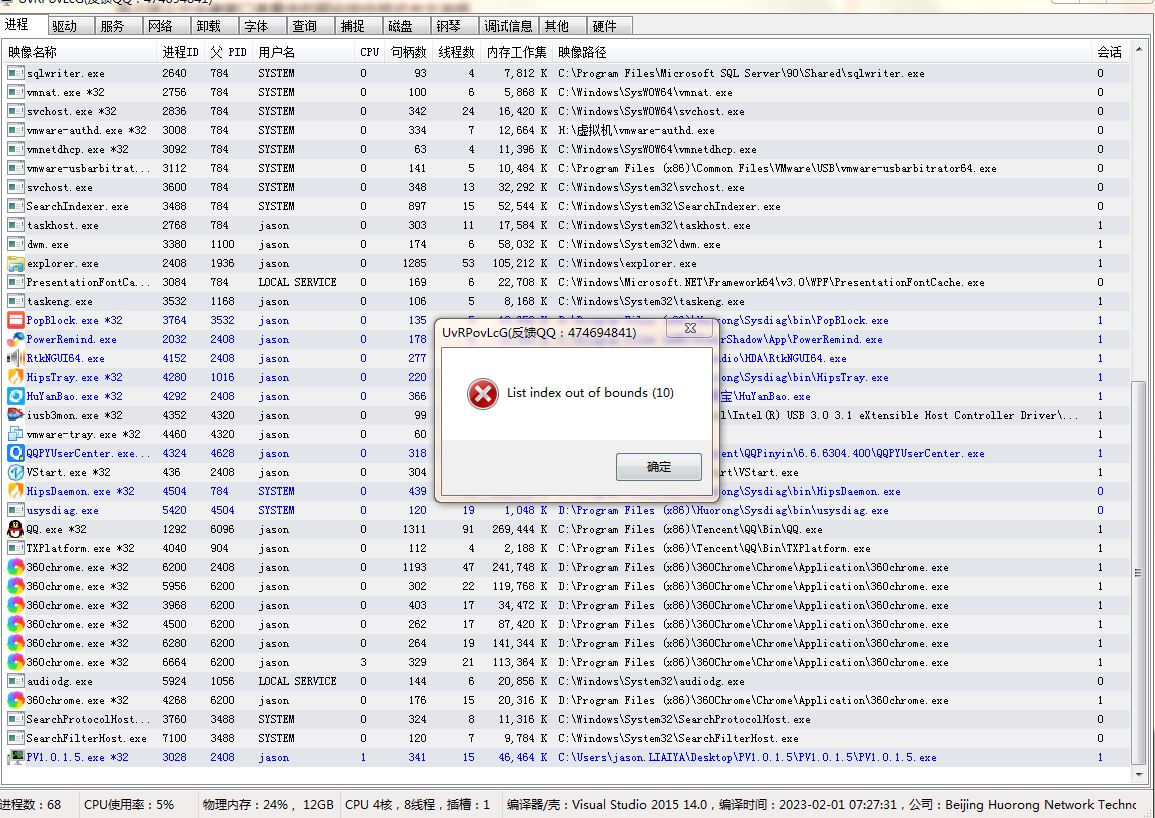
Task: Click the vmware-authd.exe path H:\虚拟机
Action: click(x=636, y=130)
